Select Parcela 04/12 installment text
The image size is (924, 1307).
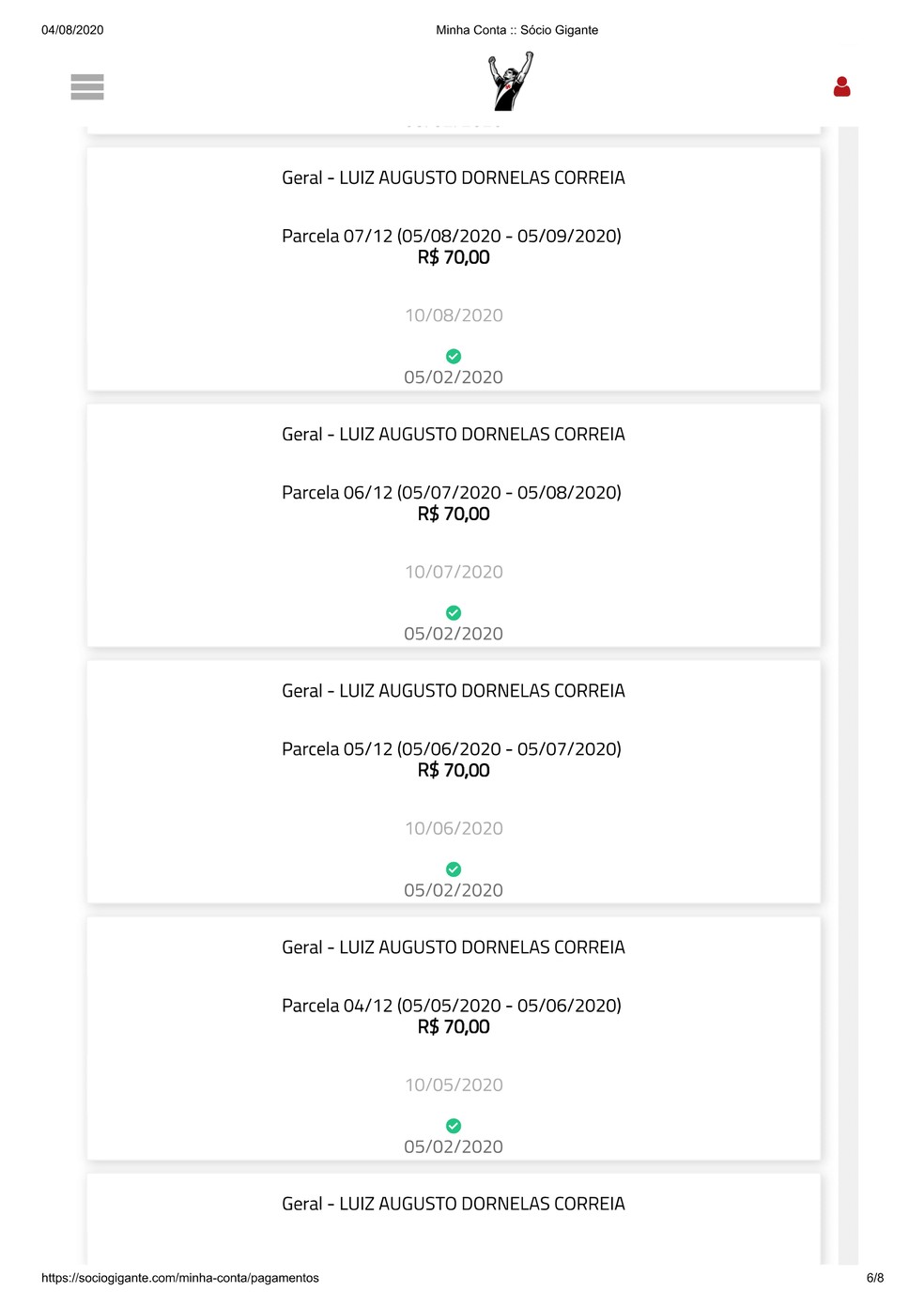point(452,1005)
